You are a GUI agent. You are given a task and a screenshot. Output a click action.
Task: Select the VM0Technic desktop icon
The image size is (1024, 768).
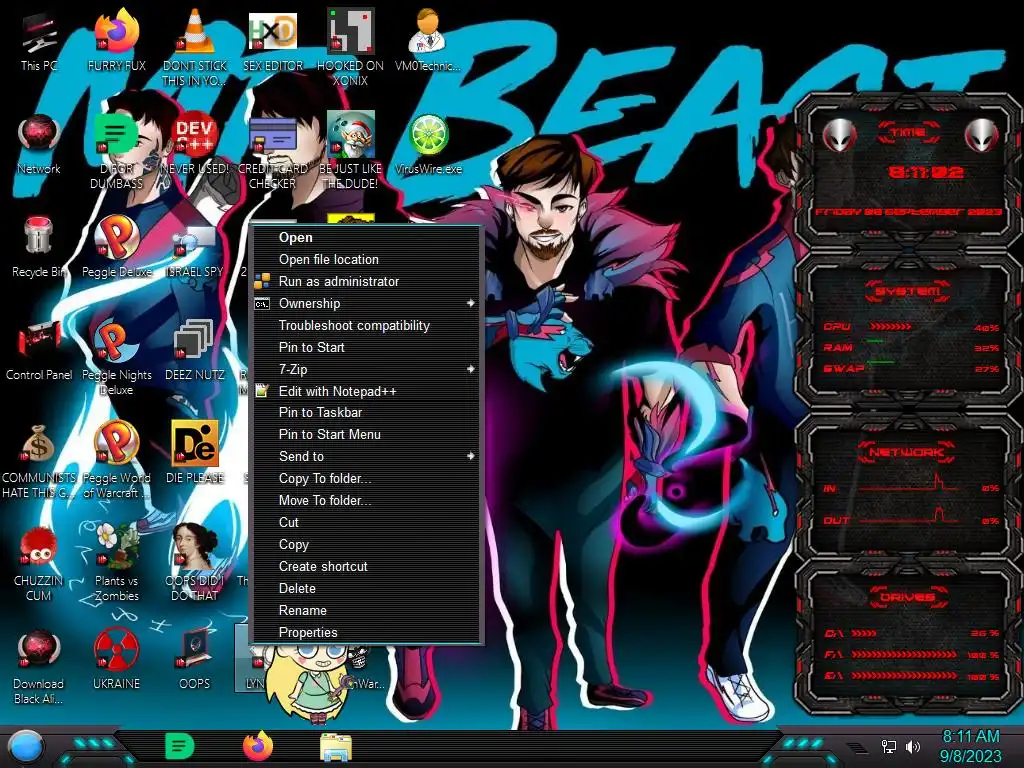428,40
